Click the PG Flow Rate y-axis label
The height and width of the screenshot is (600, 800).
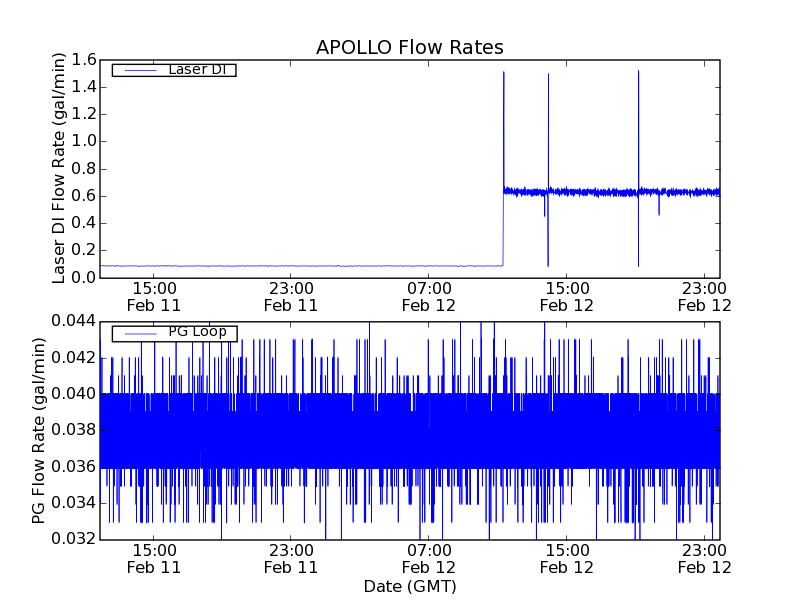coord(39,430)
